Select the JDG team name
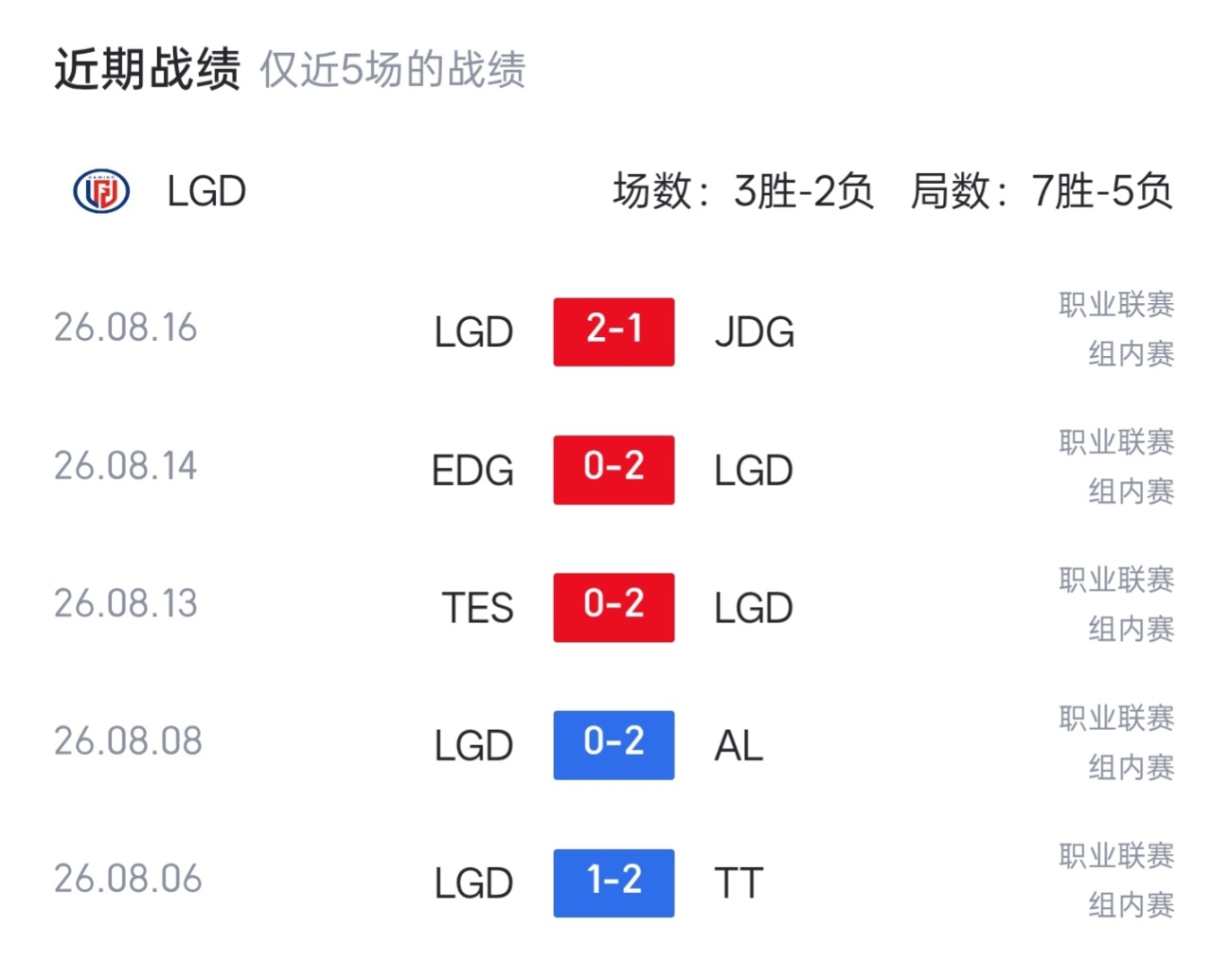 [755, 332]
